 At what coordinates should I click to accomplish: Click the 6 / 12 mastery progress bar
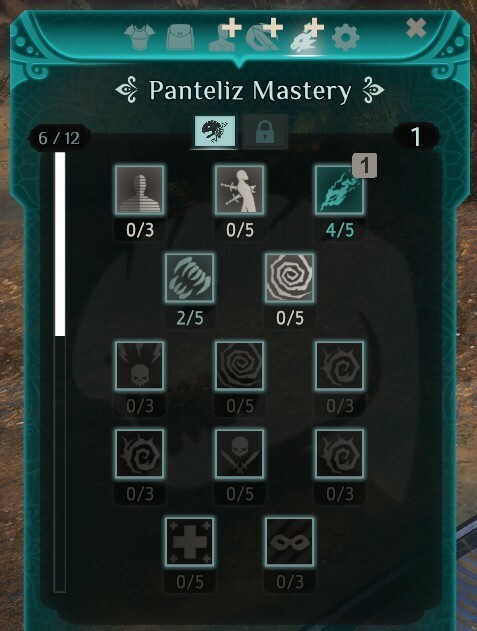(60, 372)
